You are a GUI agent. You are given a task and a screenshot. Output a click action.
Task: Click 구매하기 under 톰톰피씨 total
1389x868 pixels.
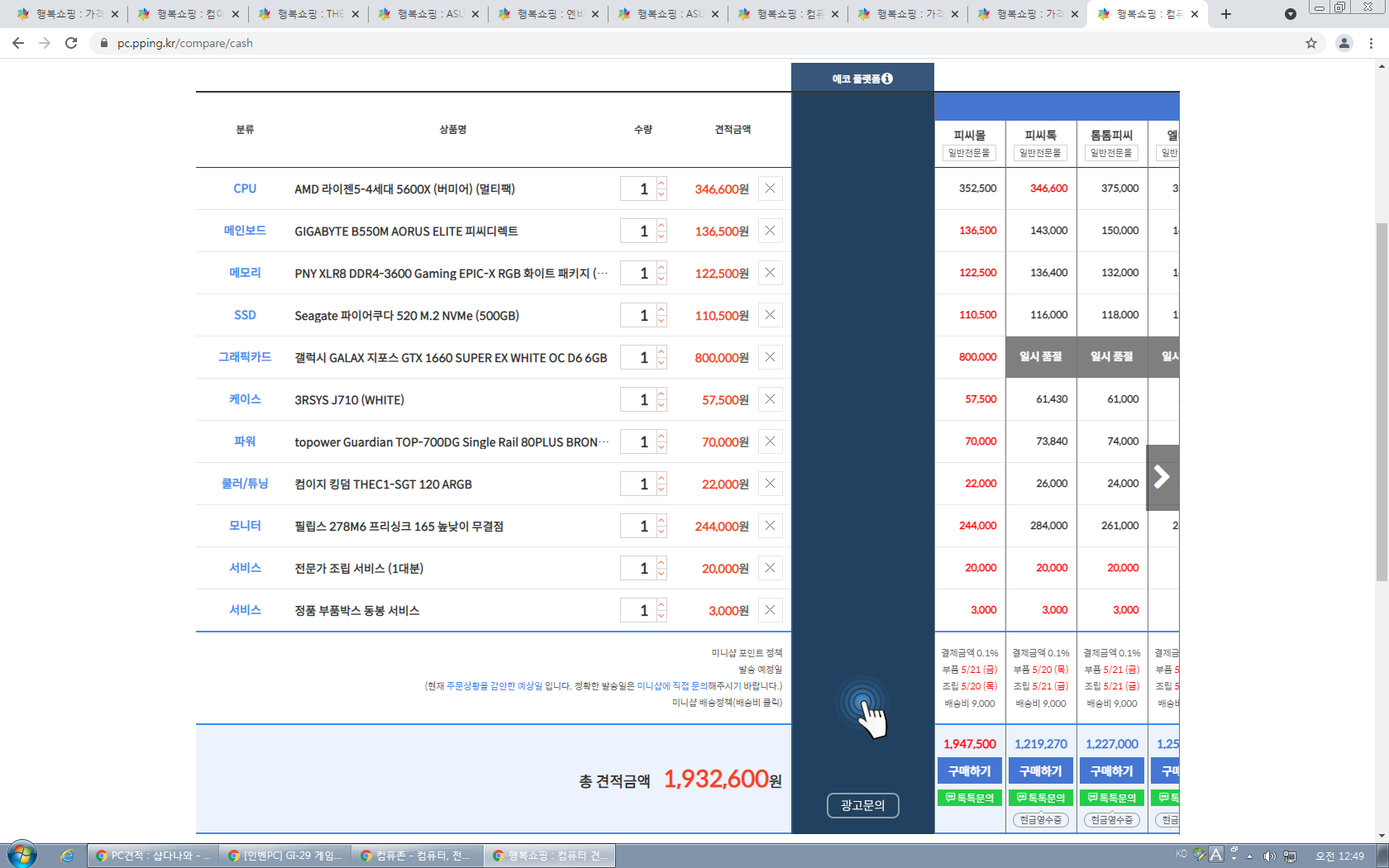[1112, 770]
